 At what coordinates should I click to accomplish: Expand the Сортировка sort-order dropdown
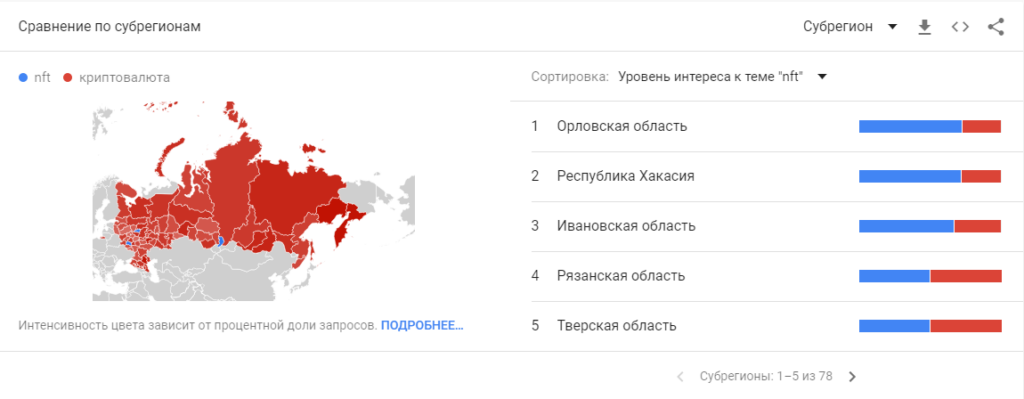click(722, 77)
